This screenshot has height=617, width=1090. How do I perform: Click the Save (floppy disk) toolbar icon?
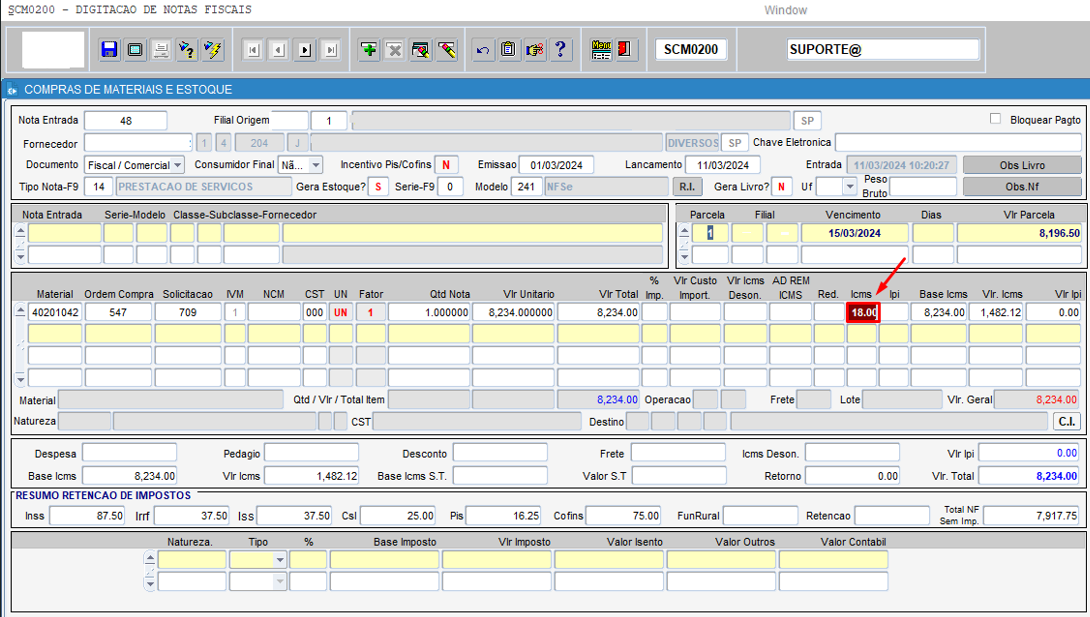pyautogui.click(x=109, y=49)
